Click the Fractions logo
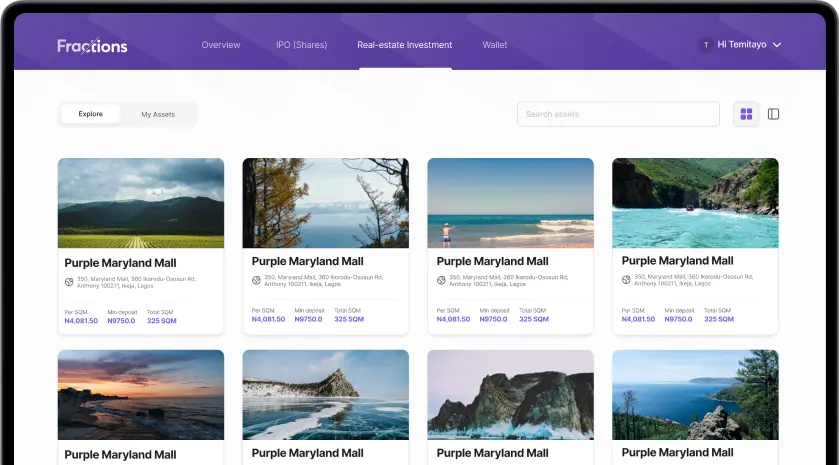The image size is (839, 465). click(x=92, y=45)
